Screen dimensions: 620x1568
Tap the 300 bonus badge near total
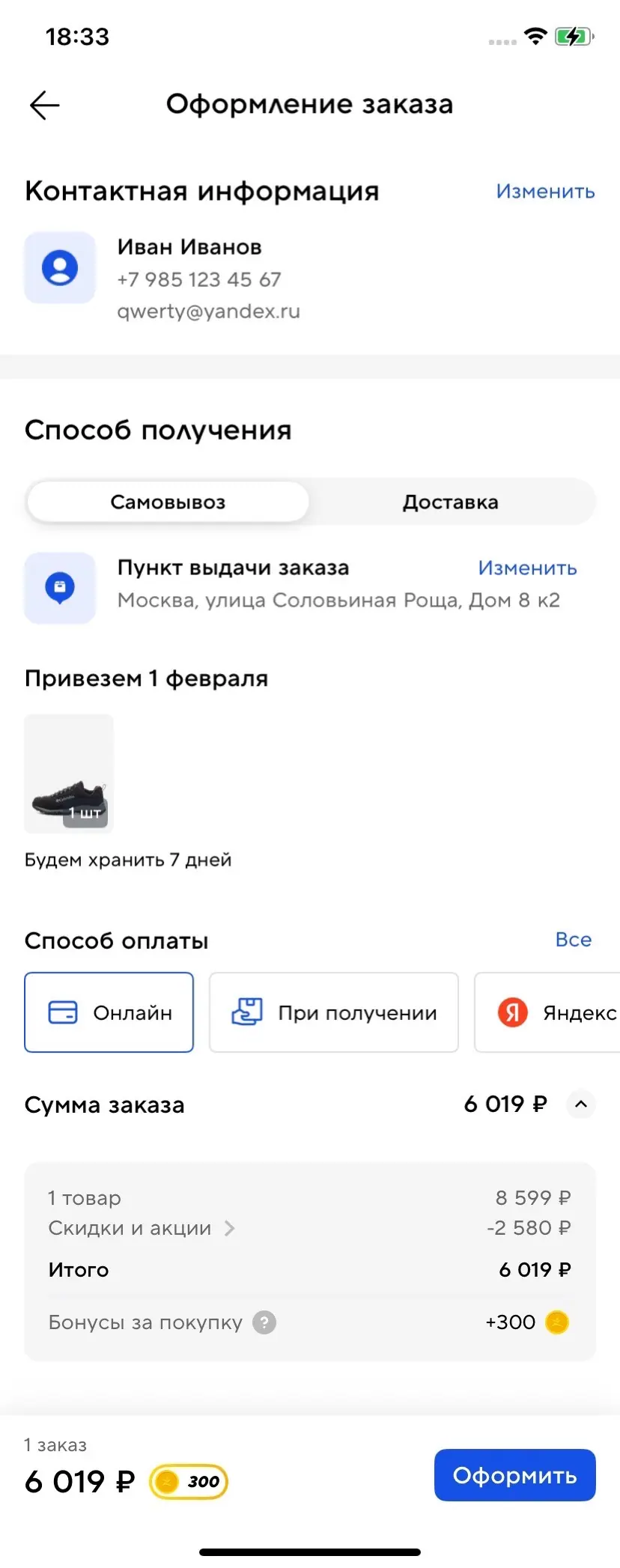click(189, 1481)
